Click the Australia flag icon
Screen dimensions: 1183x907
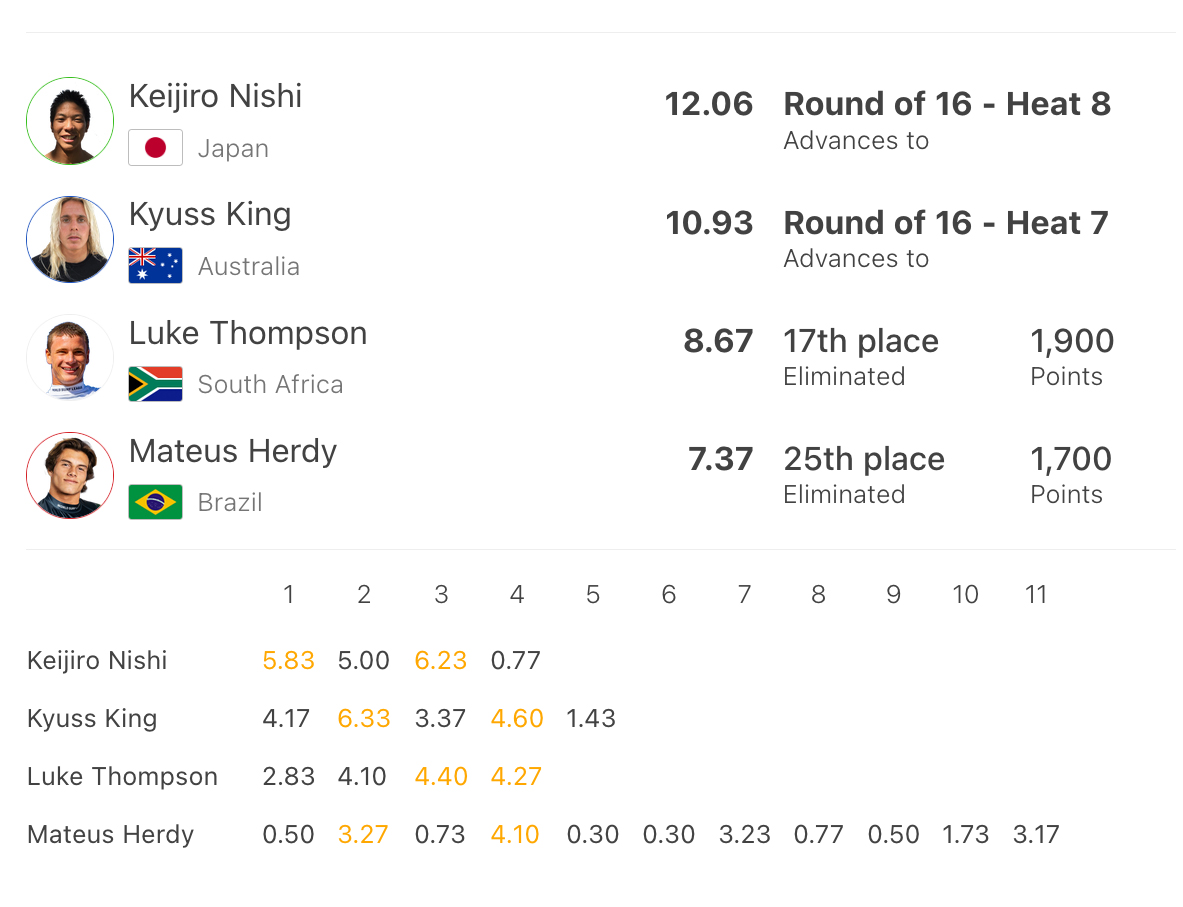[155, 266]
